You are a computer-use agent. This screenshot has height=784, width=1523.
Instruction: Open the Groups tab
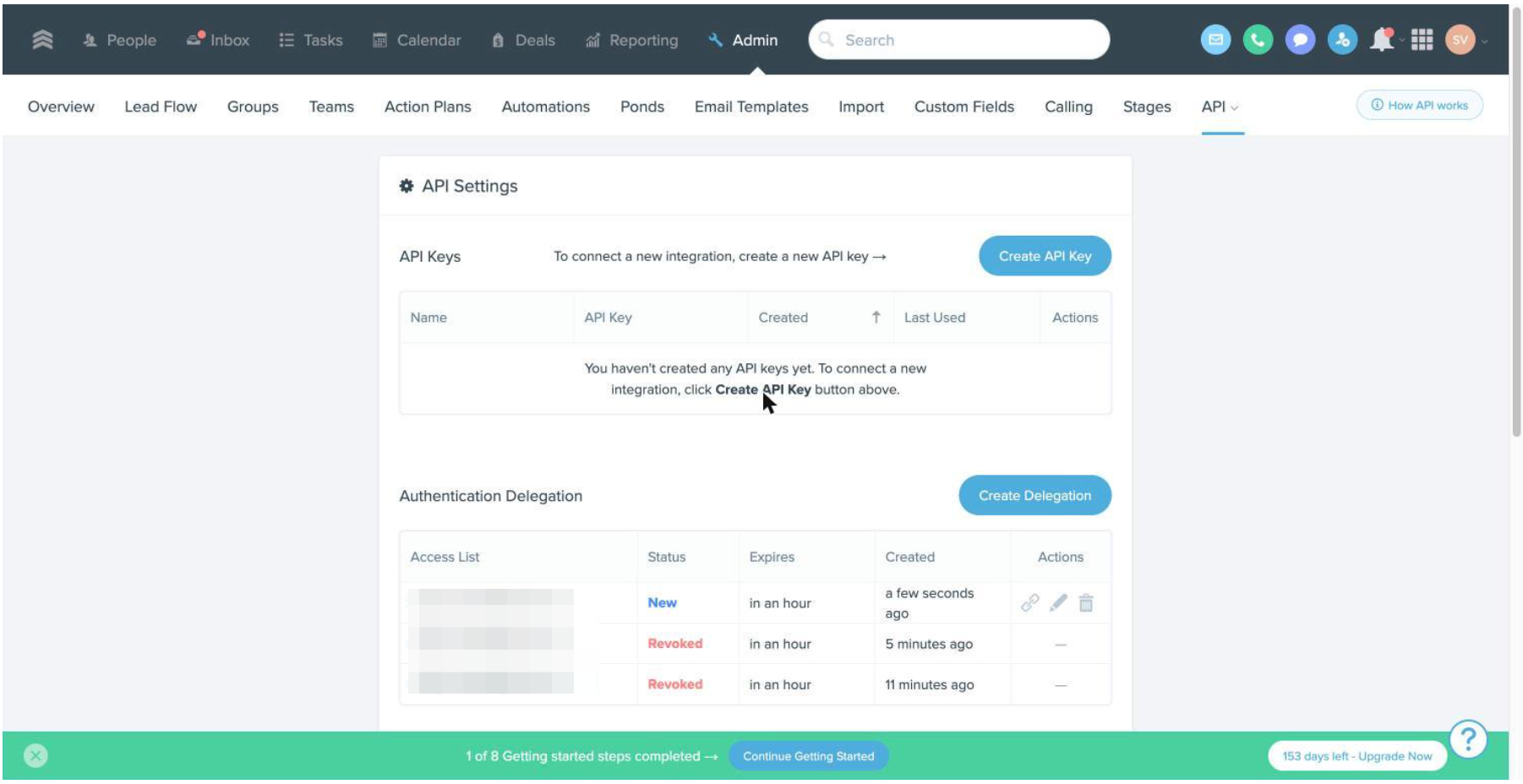[253, 106]
